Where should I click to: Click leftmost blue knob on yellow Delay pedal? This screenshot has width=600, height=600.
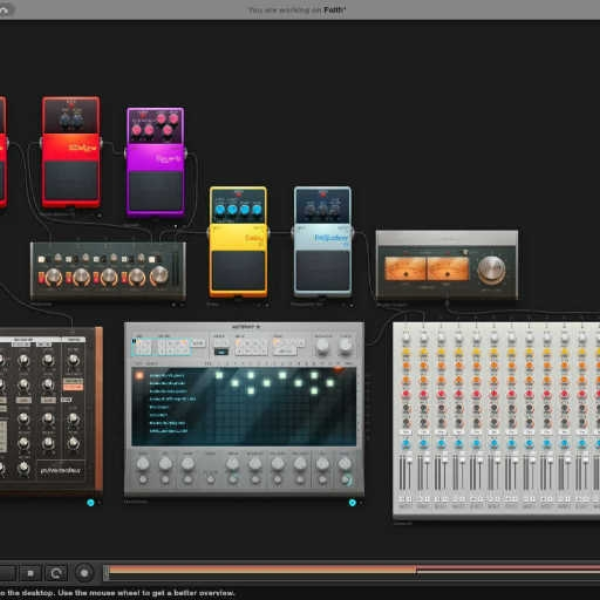pyautogui.click(x=220, y=209)
